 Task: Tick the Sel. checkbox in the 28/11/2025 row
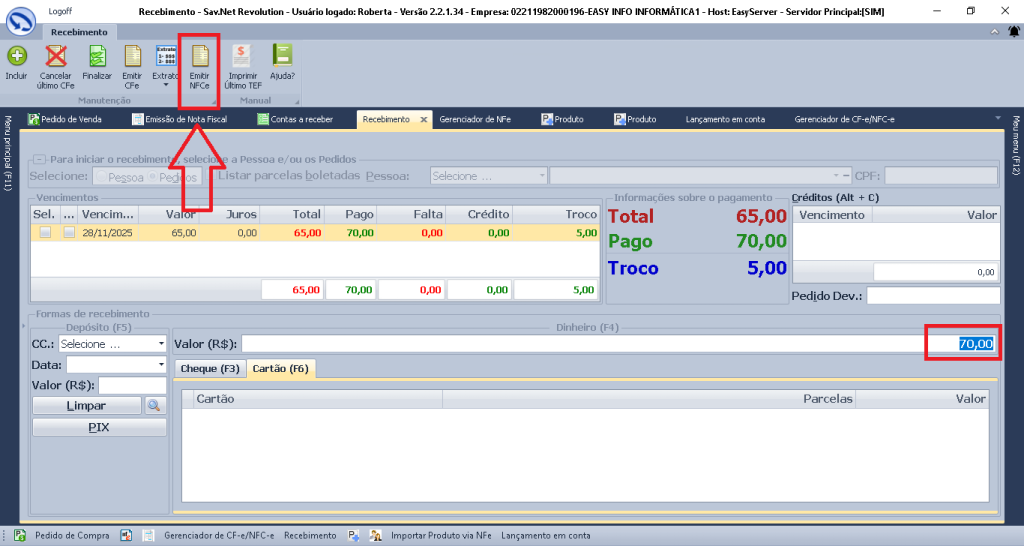coord(45,233)
